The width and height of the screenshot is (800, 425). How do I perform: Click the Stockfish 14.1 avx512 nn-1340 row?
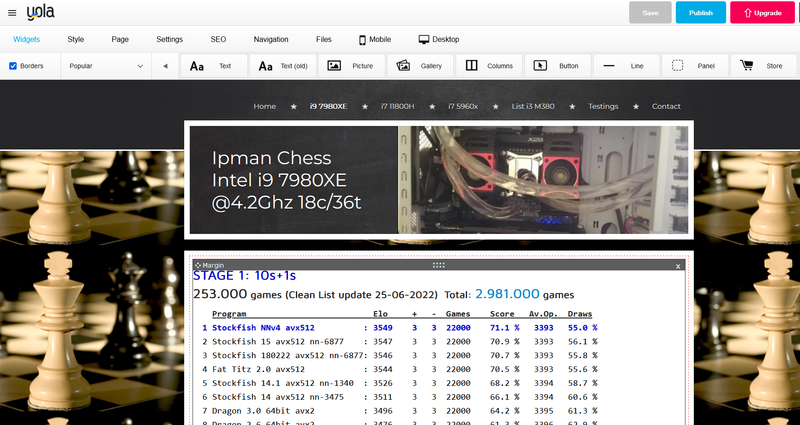pos(399,383)
